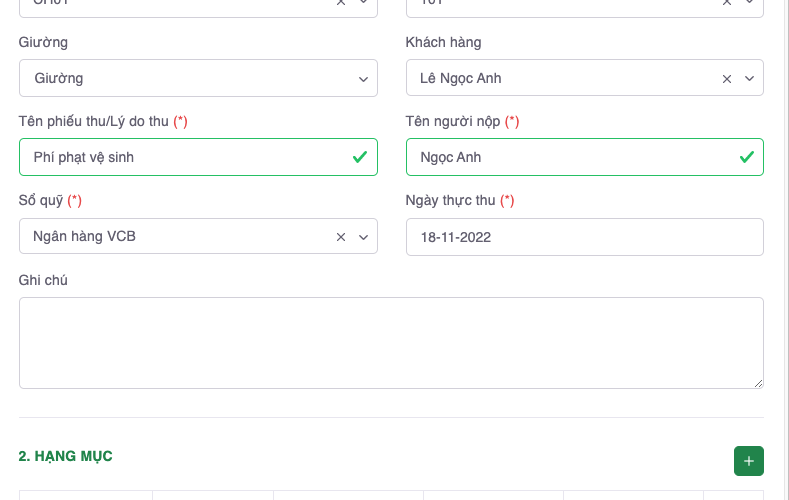This screenshot has width=789, height=500.
Task: Open the Ngày thực thu date field
Action: (584, 237)
